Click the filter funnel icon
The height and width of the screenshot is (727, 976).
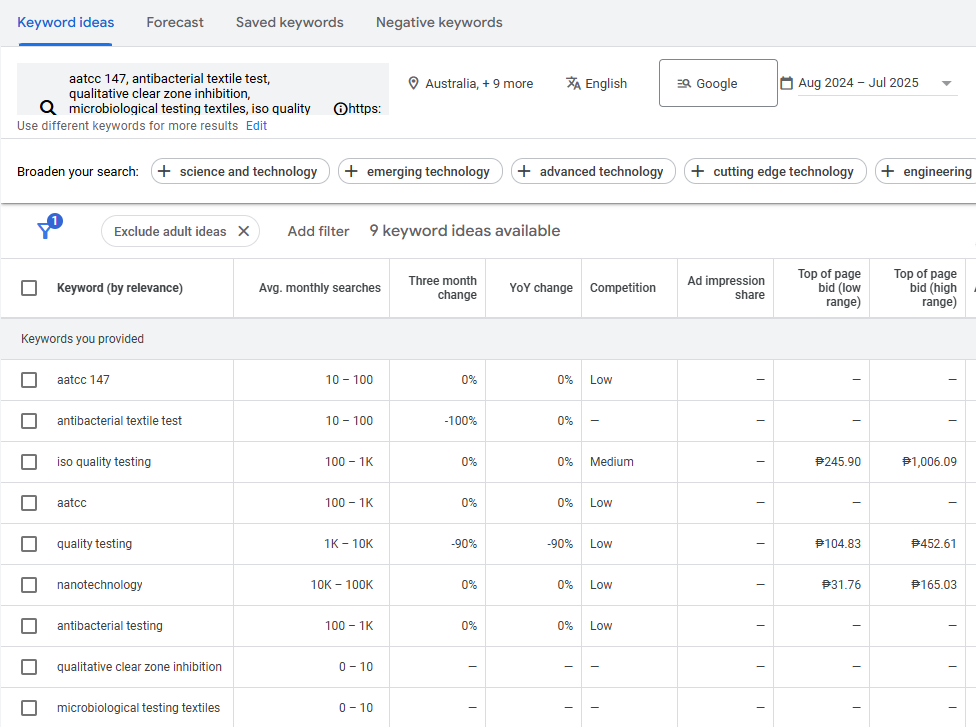click(45, 231)
